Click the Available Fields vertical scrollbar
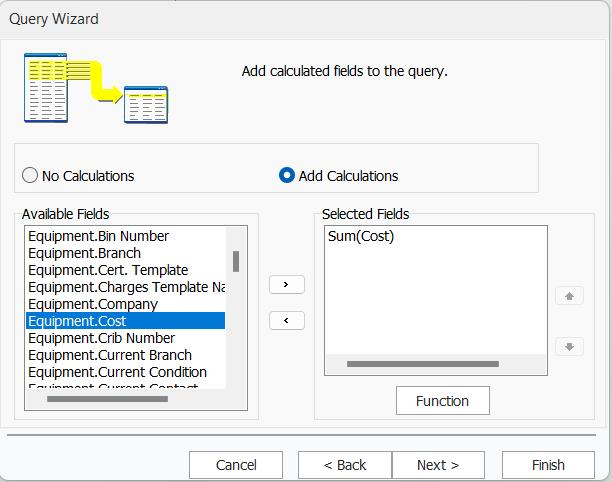 coord(236,262)
